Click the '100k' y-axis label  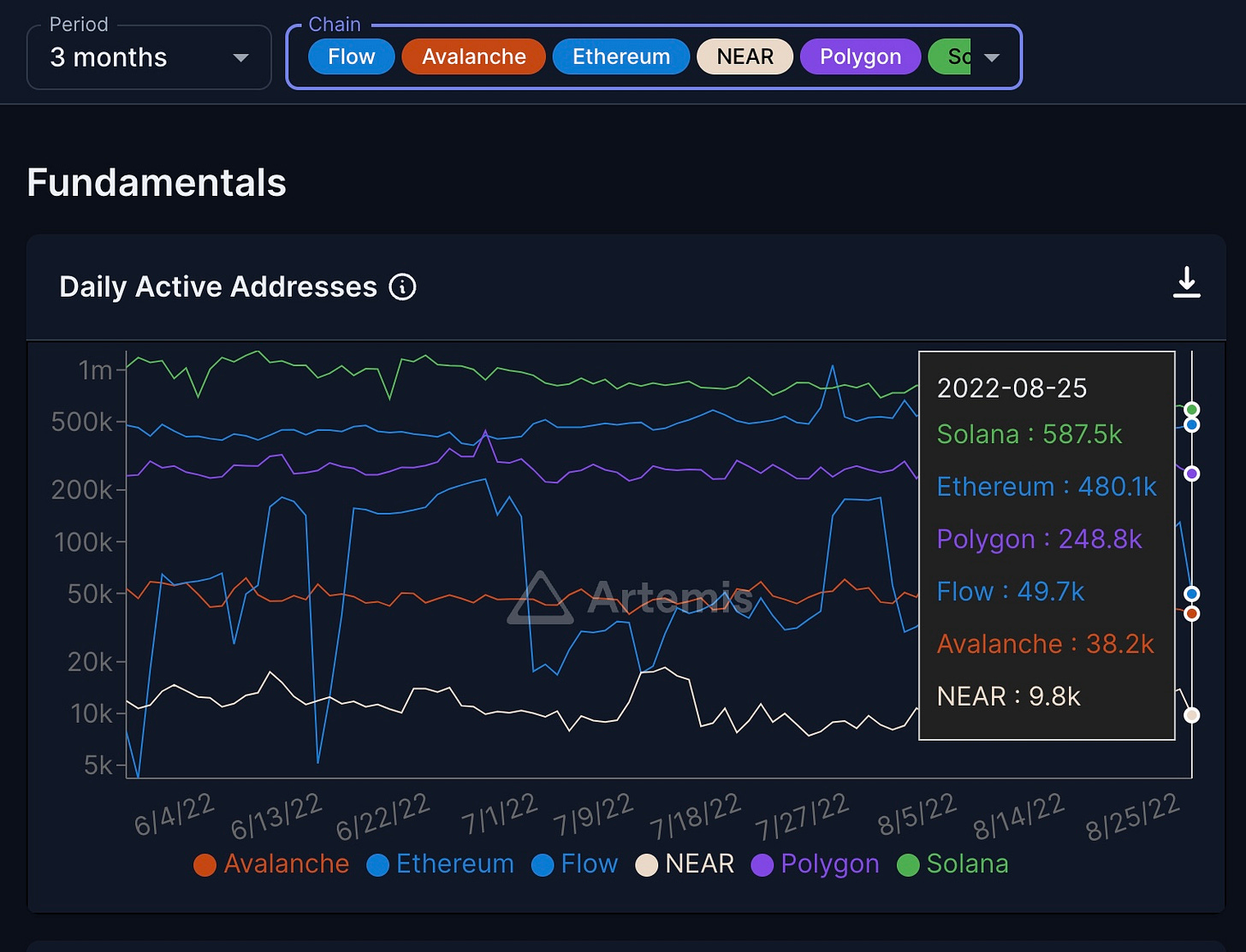tap(84, 541)
